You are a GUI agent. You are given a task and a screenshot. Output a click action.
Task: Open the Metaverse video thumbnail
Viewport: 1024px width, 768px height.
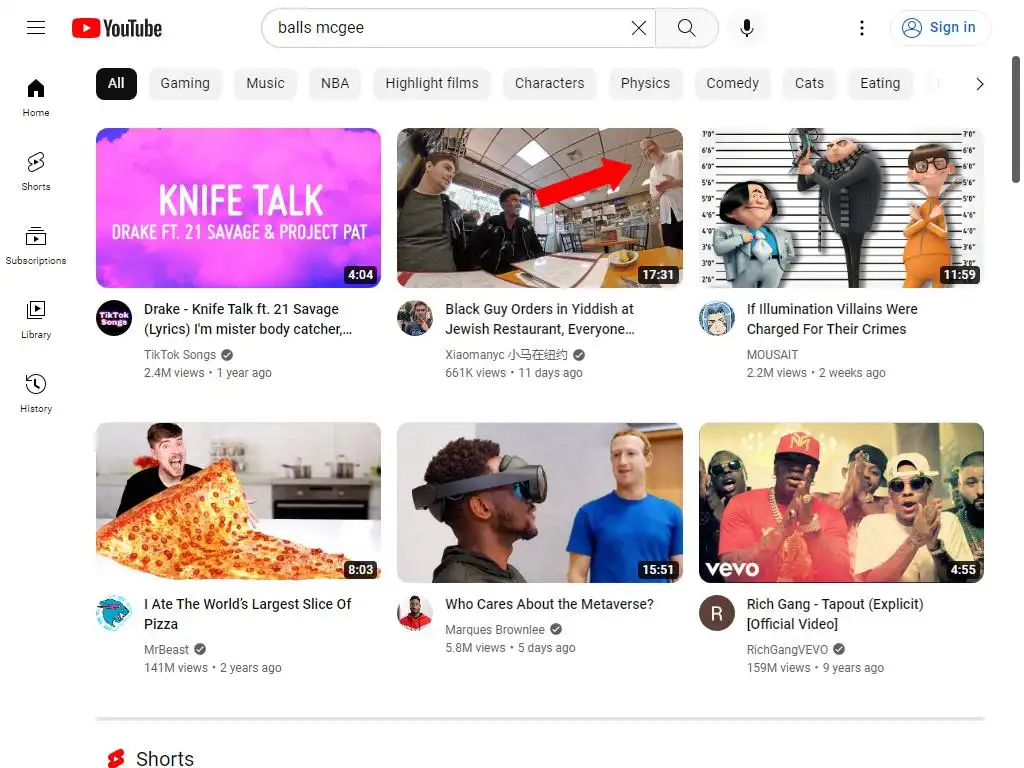pos(539,502)
